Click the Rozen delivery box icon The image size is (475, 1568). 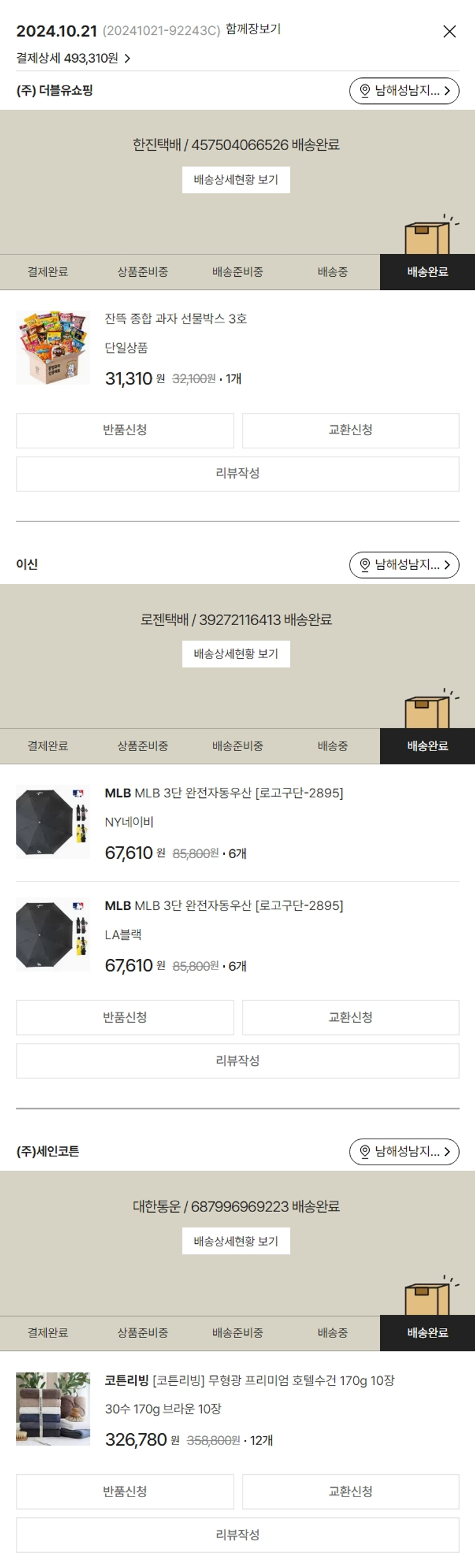pos(427,711)
